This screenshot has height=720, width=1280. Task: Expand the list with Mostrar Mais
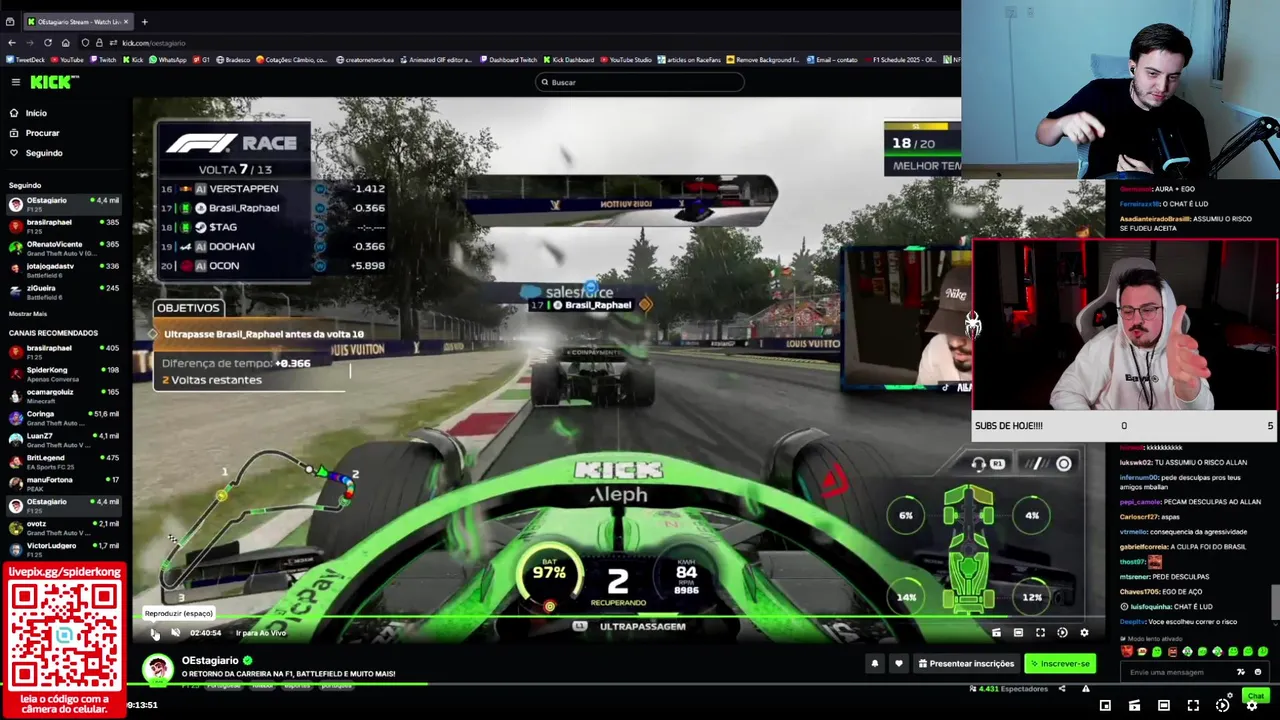(x=28, y=313)
